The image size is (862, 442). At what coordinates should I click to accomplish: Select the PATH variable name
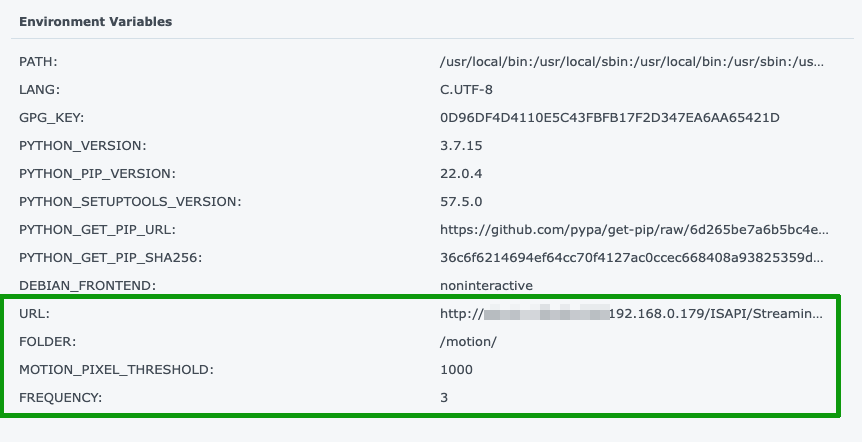tap(38, 62)
